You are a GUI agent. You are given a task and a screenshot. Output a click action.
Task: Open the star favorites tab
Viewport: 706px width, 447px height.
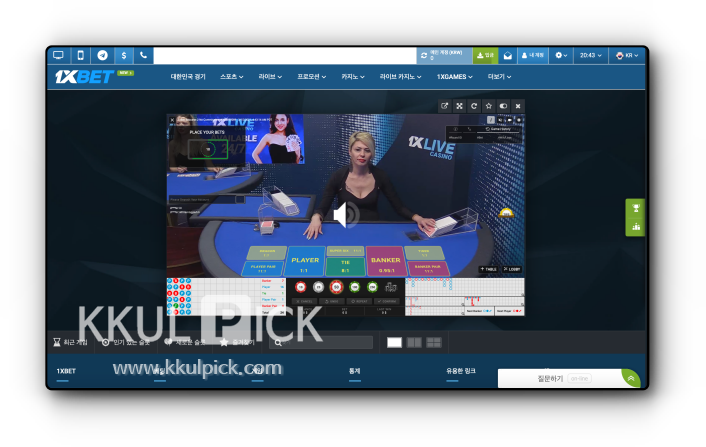[237, 343]
